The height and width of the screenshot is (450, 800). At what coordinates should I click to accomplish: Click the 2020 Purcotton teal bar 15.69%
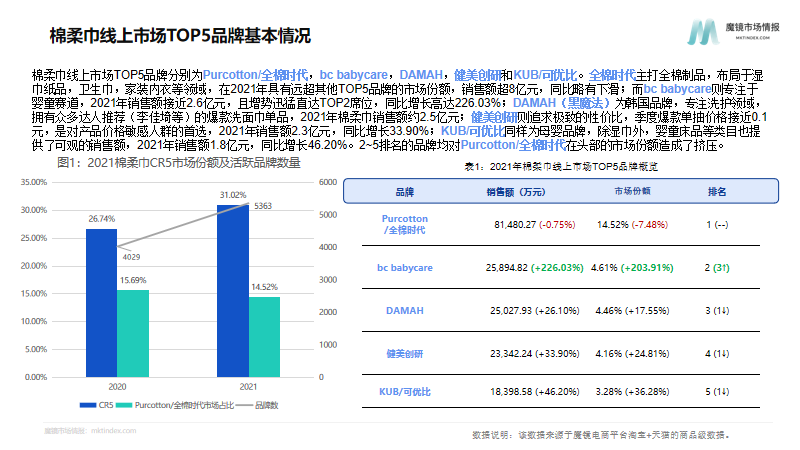(x=133, y=334)
